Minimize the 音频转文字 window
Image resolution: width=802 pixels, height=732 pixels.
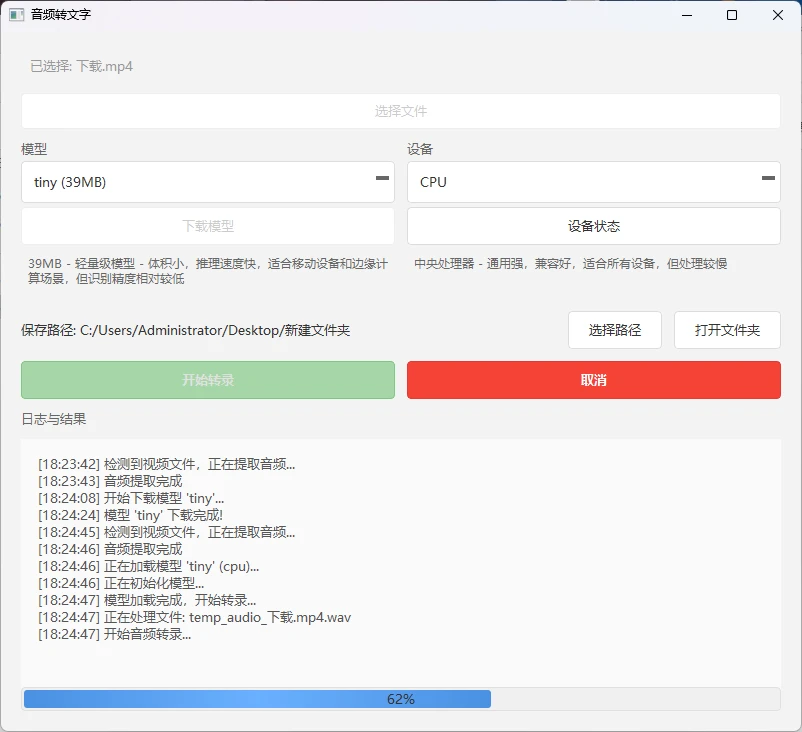point(687,16)
